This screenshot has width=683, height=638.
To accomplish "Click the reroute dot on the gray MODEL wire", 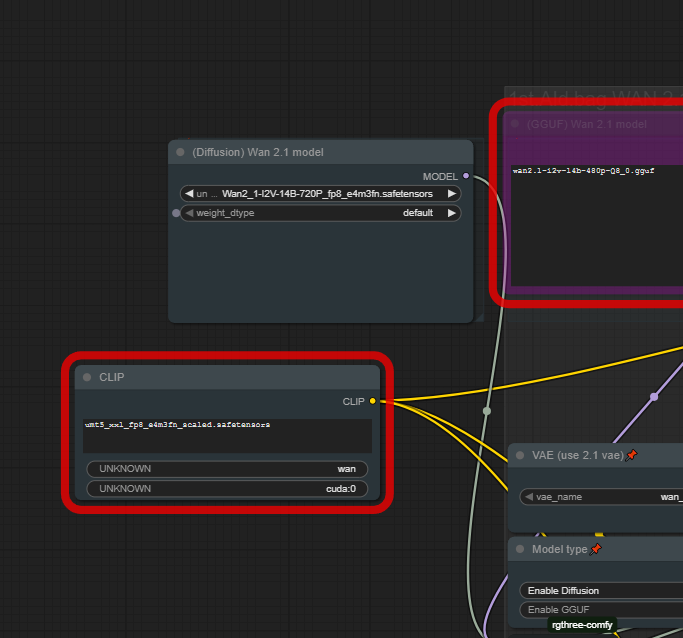I will tap(487, 411).
